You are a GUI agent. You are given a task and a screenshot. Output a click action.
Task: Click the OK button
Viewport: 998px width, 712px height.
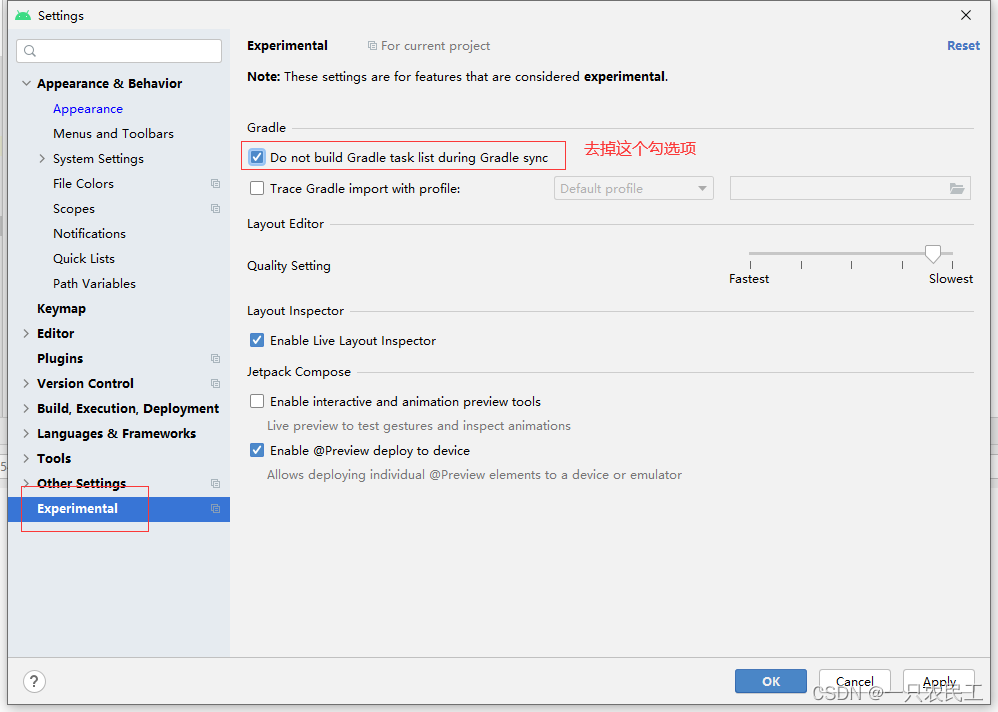[770, 681]
